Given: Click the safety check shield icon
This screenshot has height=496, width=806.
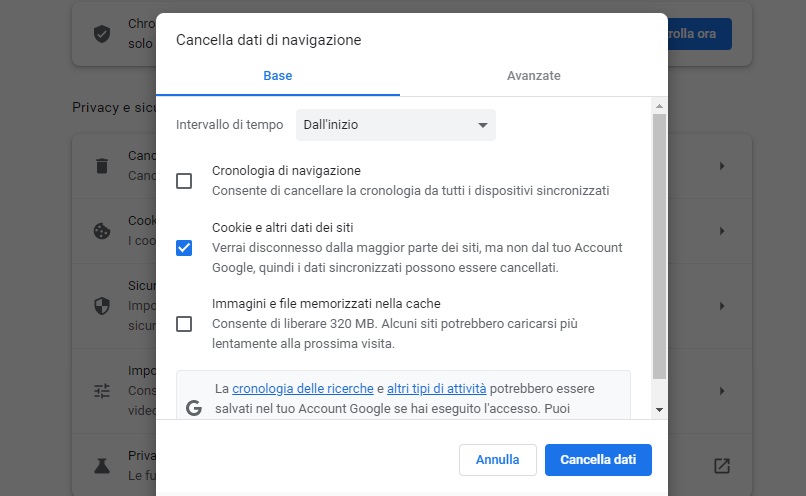Looking at the screenshot, I should coord(101,34).
